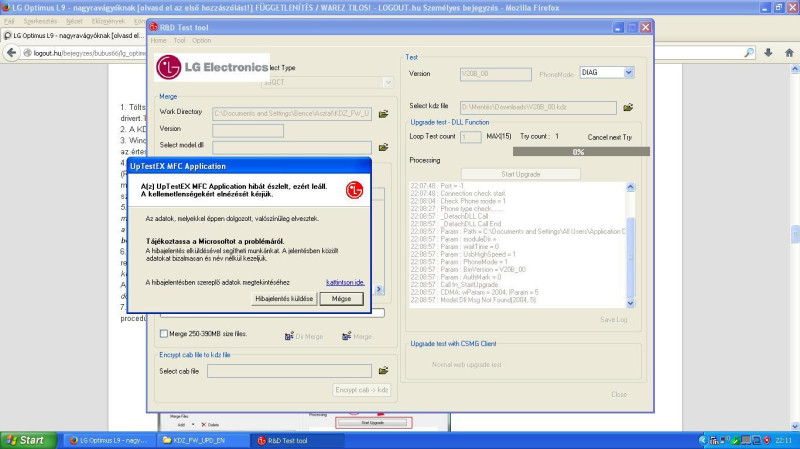Click the Merge Version input field

click(248, 131)
